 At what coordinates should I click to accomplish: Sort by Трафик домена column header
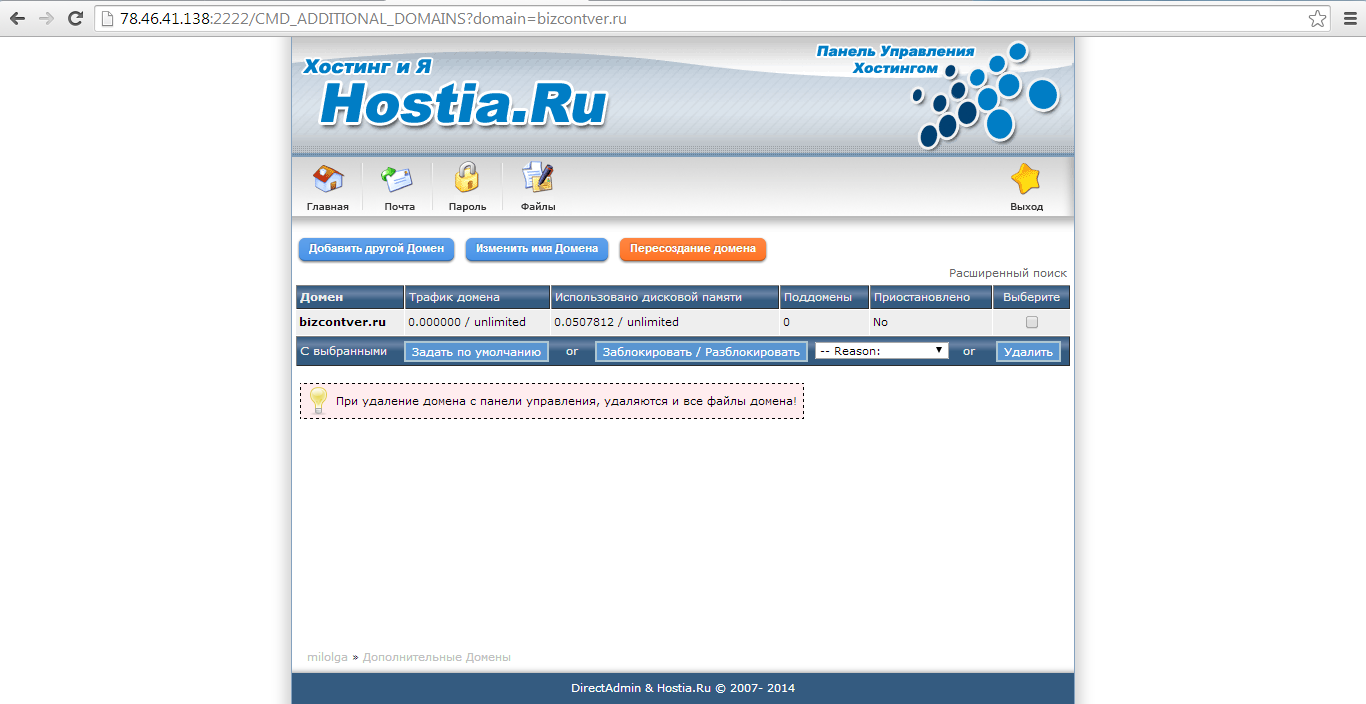pyautogui.click(x=454, y=297)
